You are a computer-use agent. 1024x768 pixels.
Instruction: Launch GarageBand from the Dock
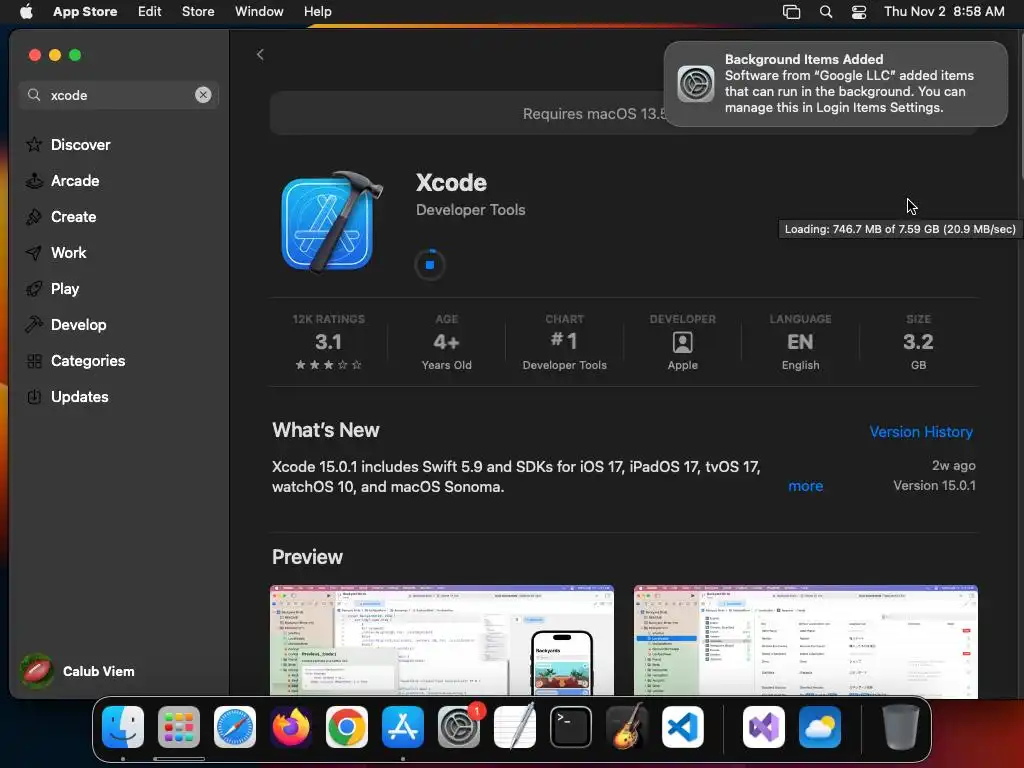pos(627,726)
